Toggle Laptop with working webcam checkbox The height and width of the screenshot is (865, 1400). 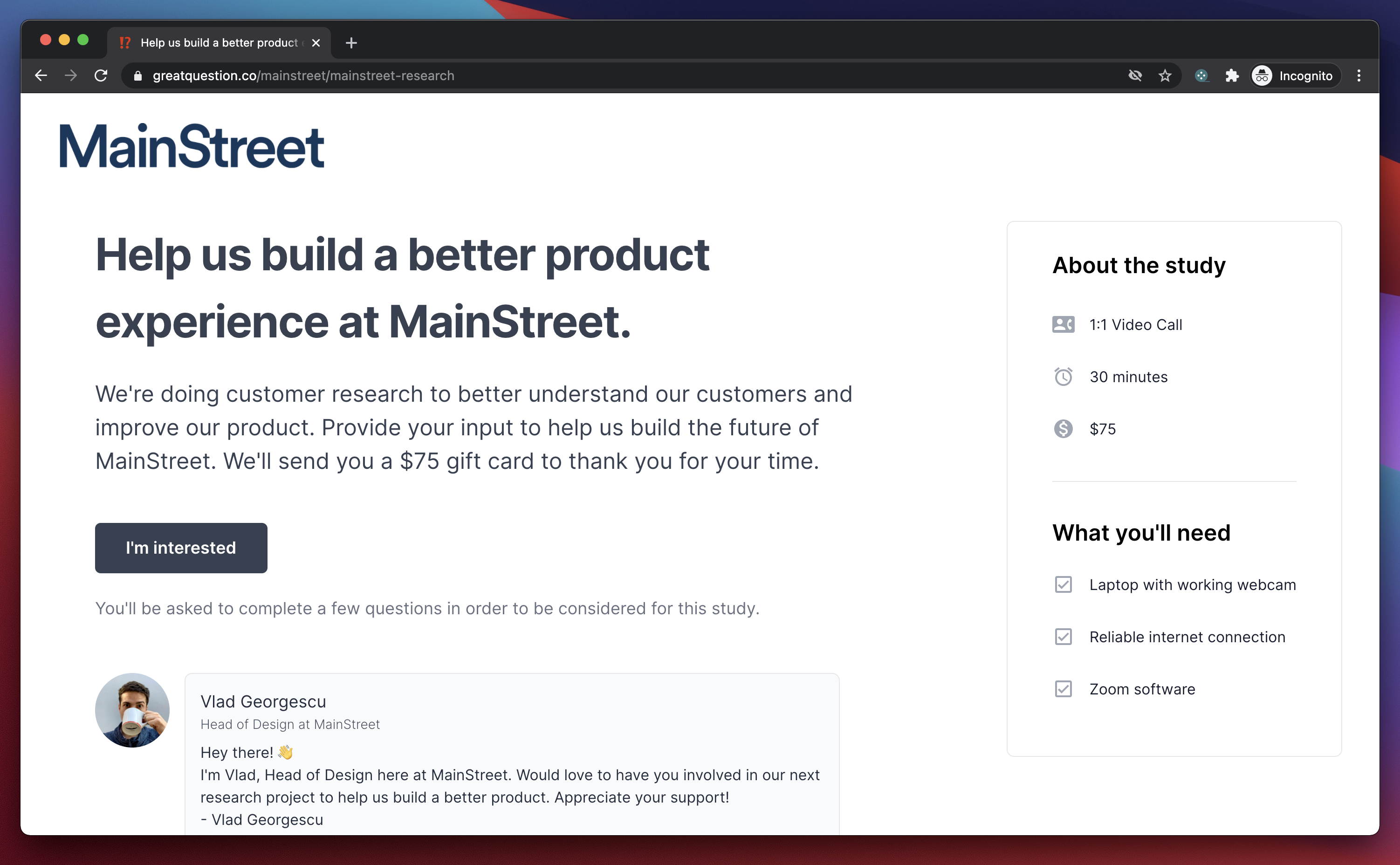click(x=1063, y=585)
